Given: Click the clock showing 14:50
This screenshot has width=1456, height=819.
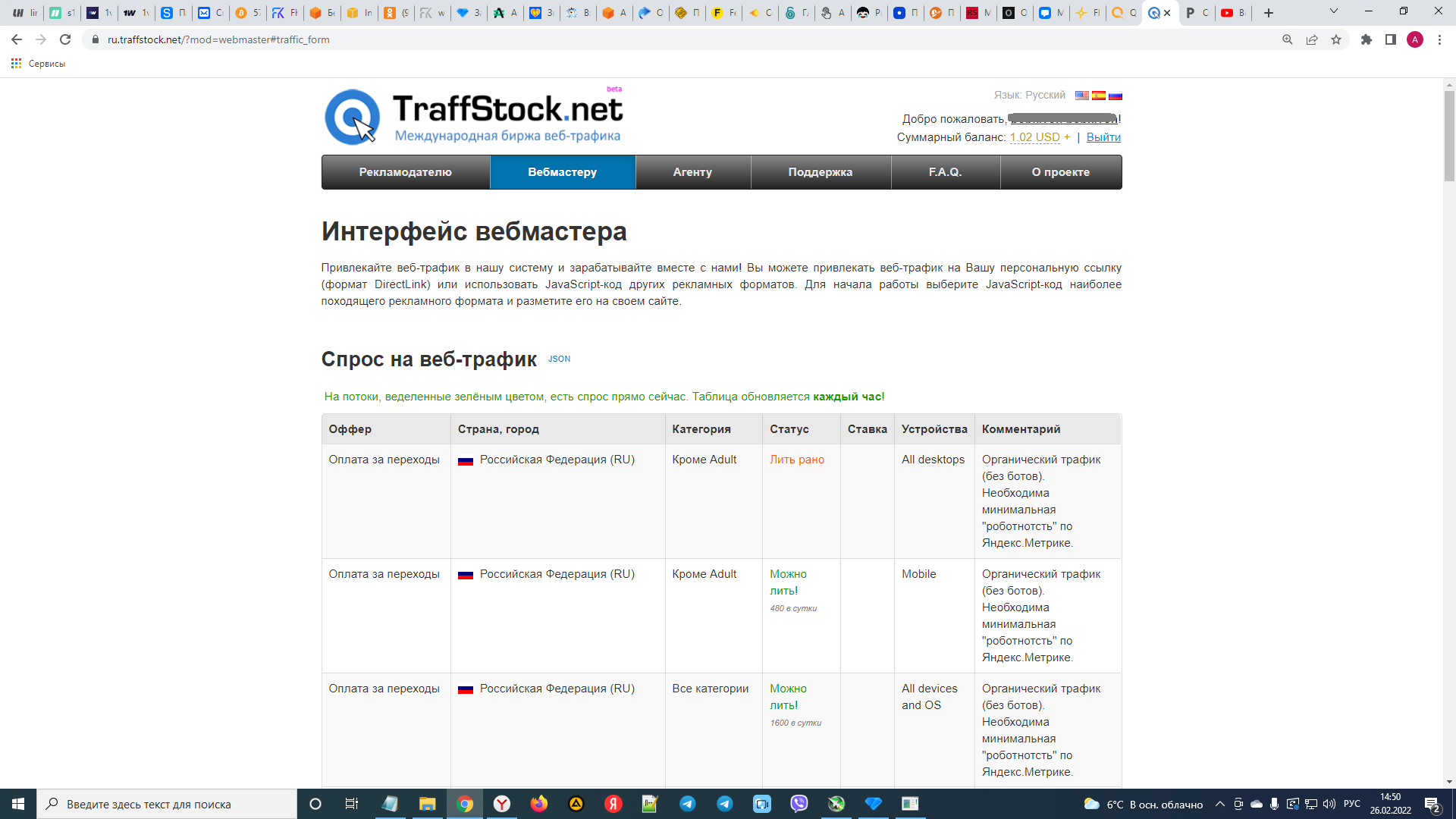Looking at the screenshot, I should pos(1390,804).
